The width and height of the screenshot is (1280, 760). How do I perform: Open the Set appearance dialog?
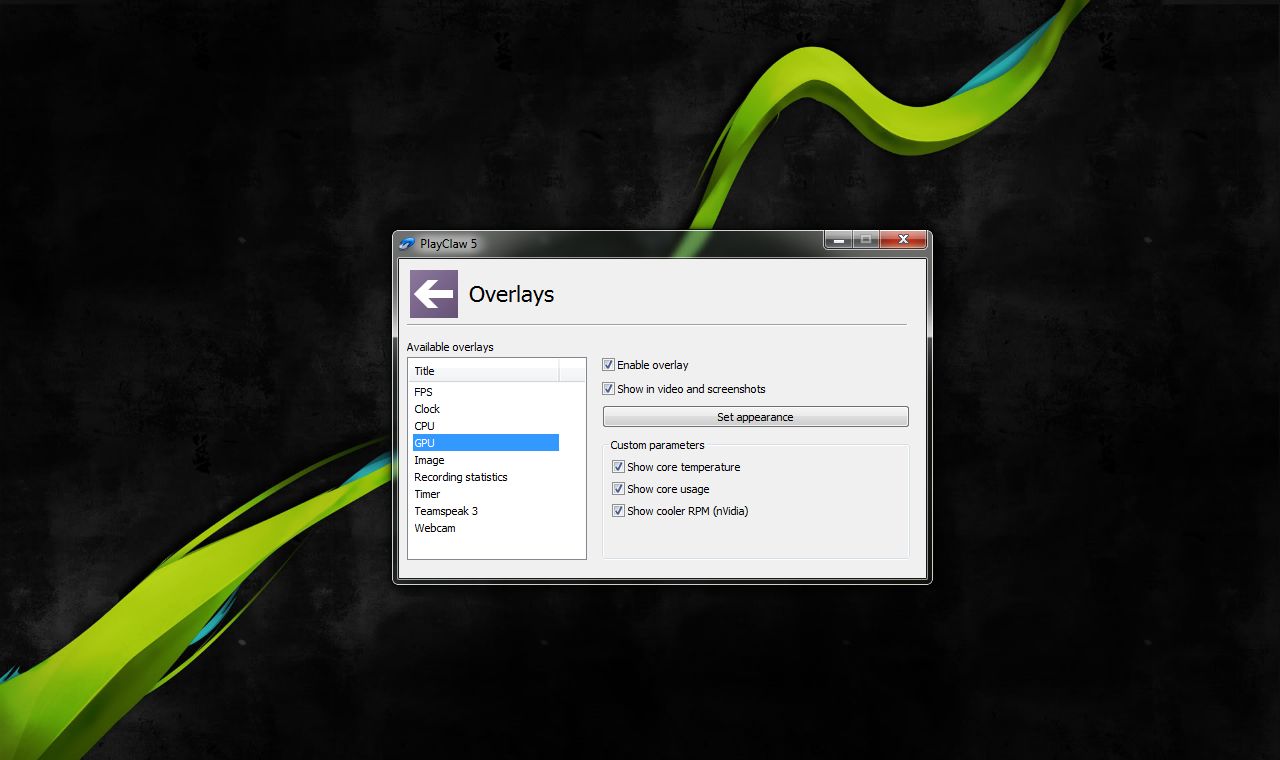(756, 417)
